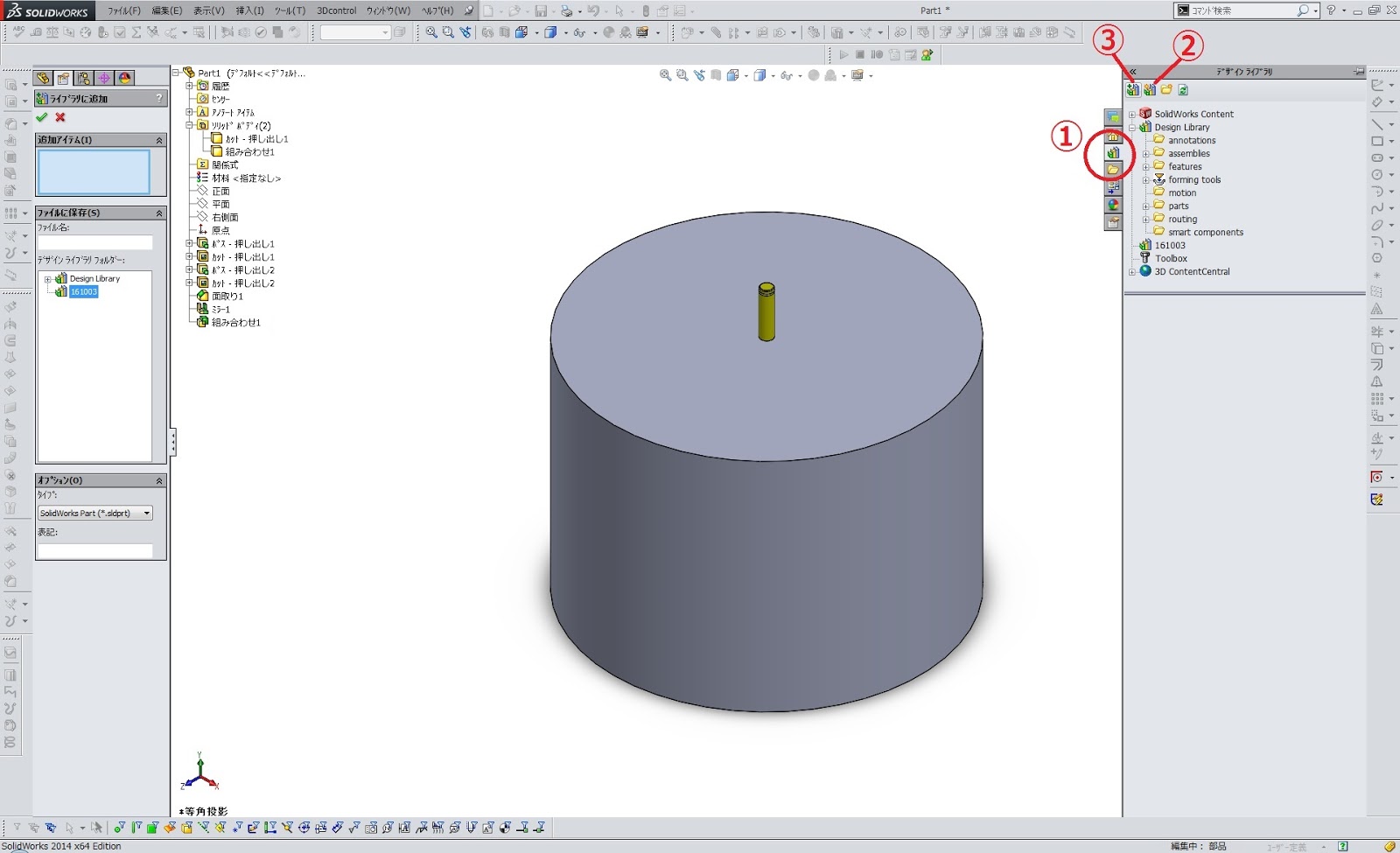
Task: Open Custom Properties task pane tab
Action: click(x=1113, y=222)
